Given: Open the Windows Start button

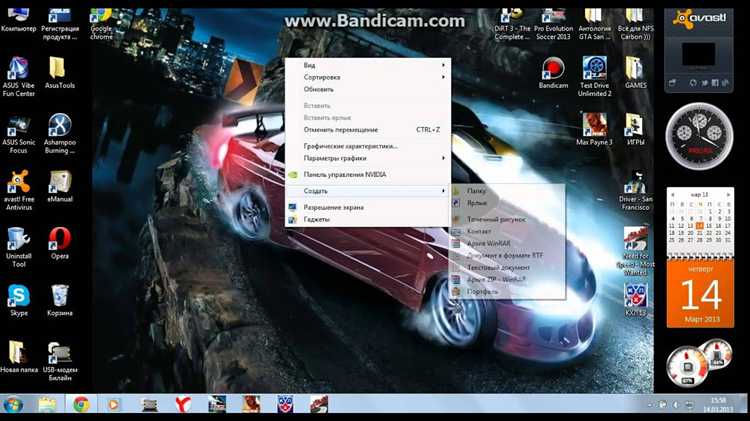Looking at the screenshot, I should point(12,405).
